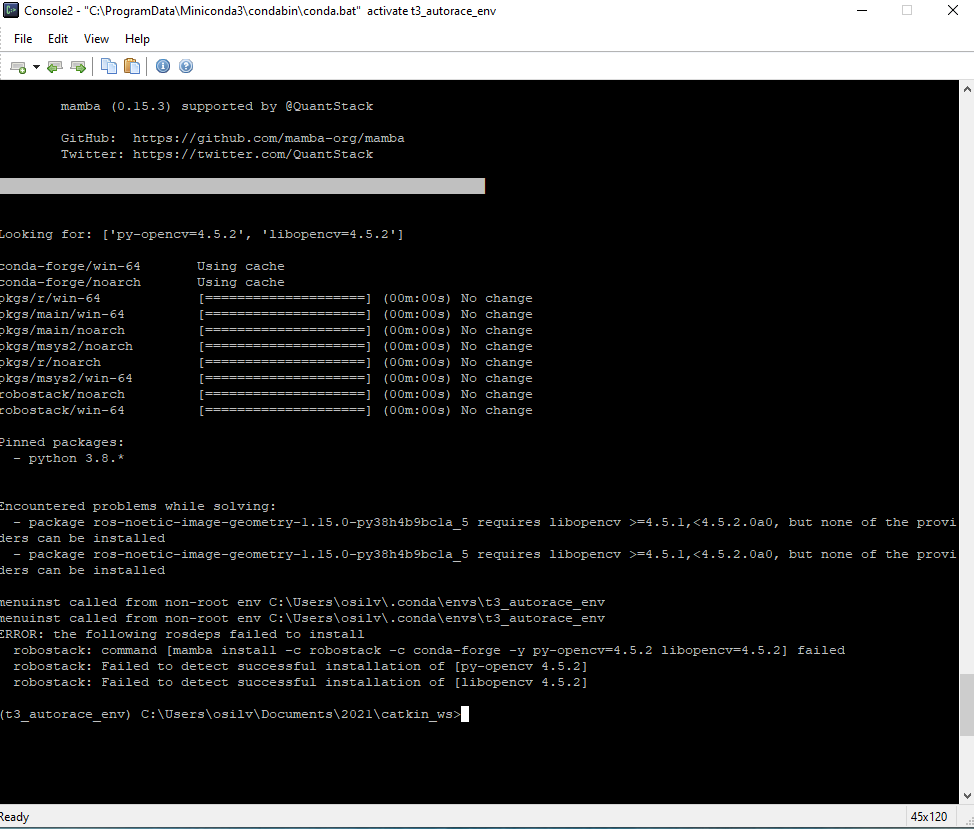The width and height of the screenshot is (974, 829).
Task: Click the pkgs/msys2/noarch channel row
Action: click(x=266, y=347)
